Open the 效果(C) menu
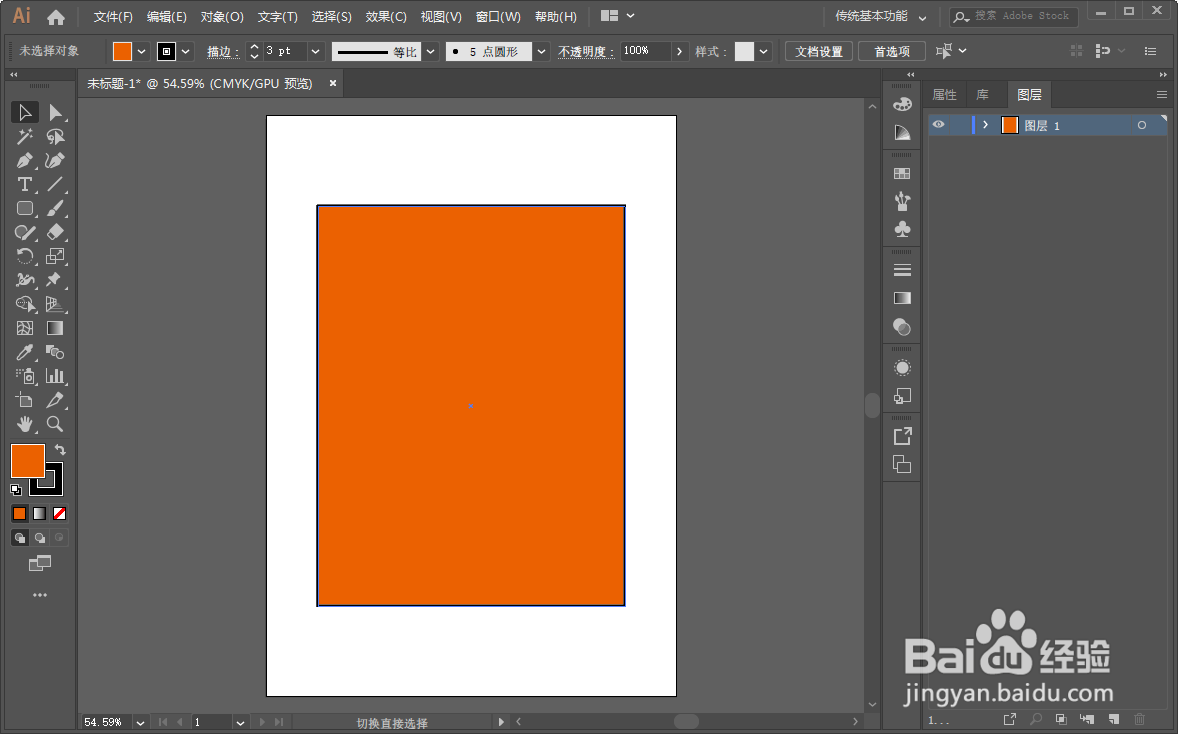 click(386, 17)
